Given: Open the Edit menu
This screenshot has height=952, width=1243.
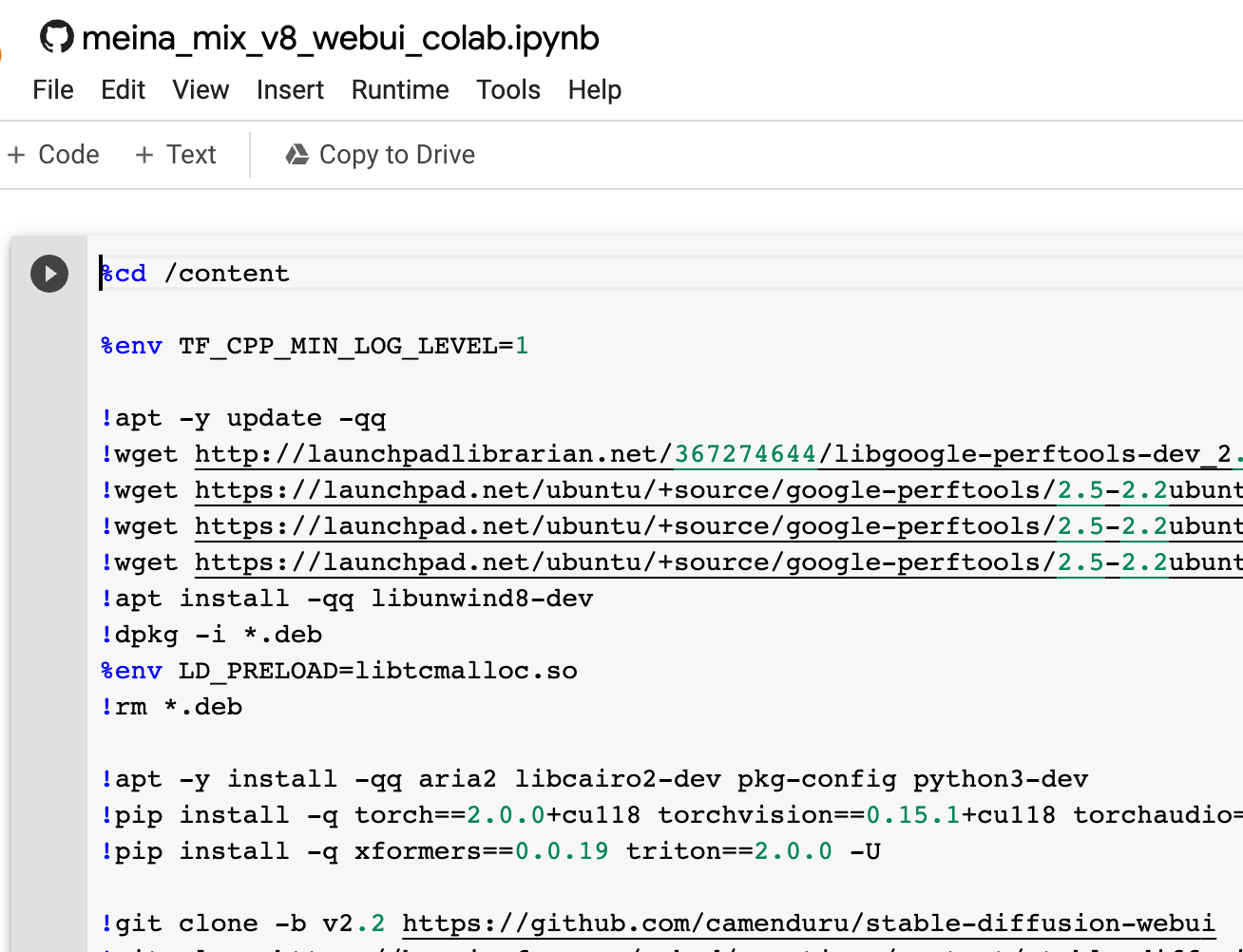Looking at the screenshot, I should [x=123, y=89].
